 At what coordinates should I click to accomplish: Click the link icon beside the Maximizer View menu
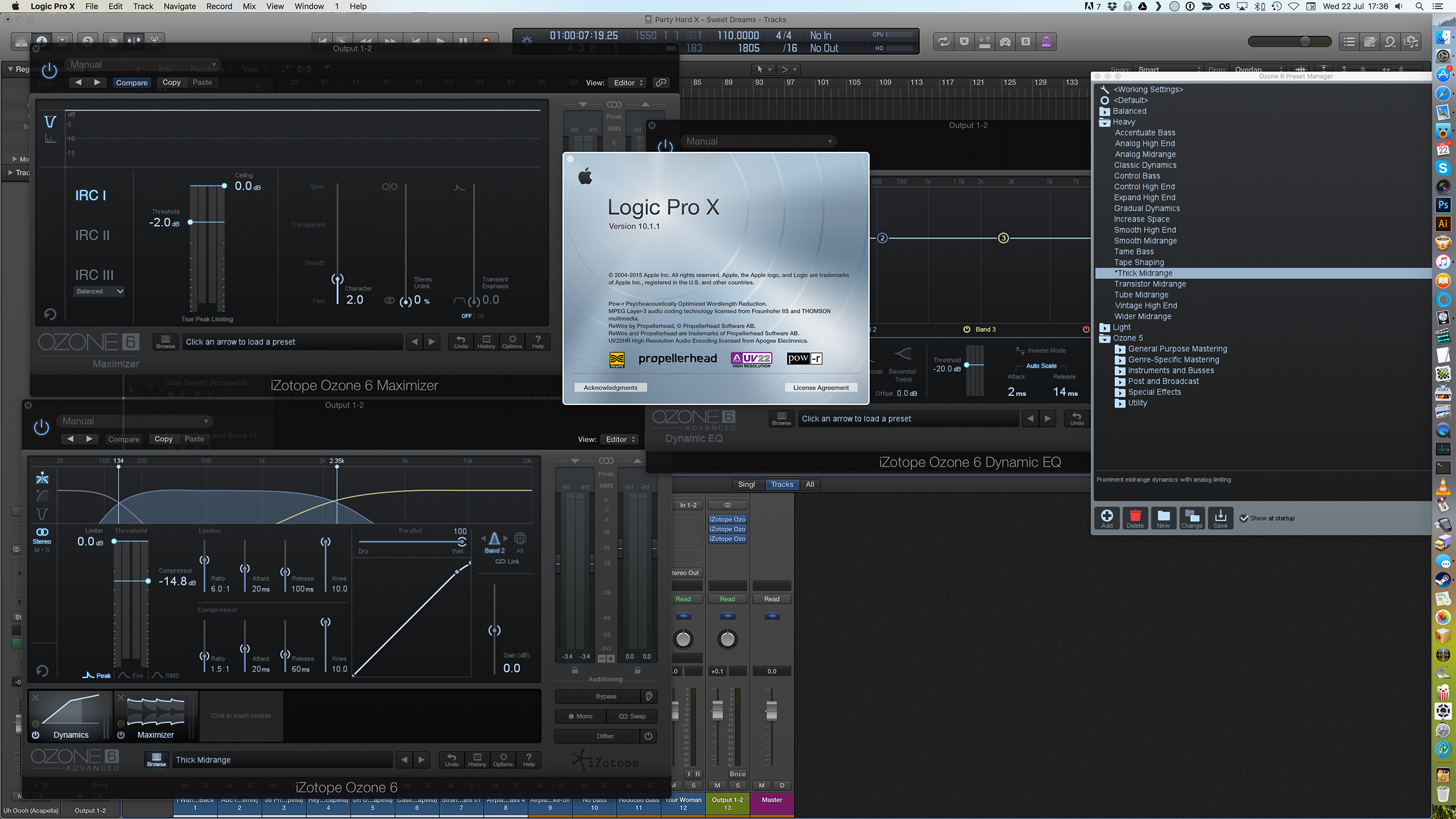[661, 83]
